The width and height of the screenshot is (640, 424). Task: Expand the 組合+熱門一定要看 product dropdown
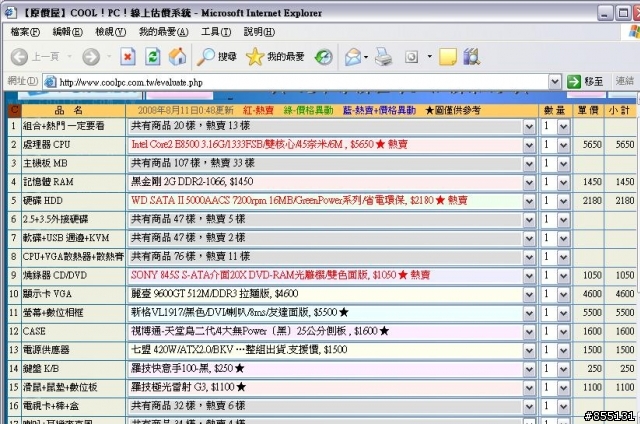pyautogui.click(x=529, y=127)
